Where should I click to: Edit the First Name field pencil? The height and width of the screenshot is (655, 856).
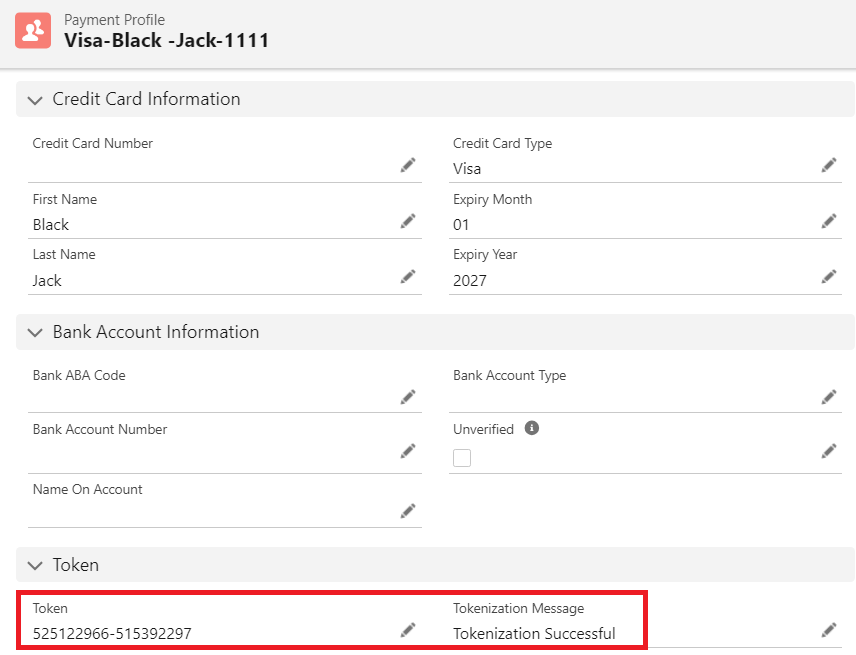[408, 221]
